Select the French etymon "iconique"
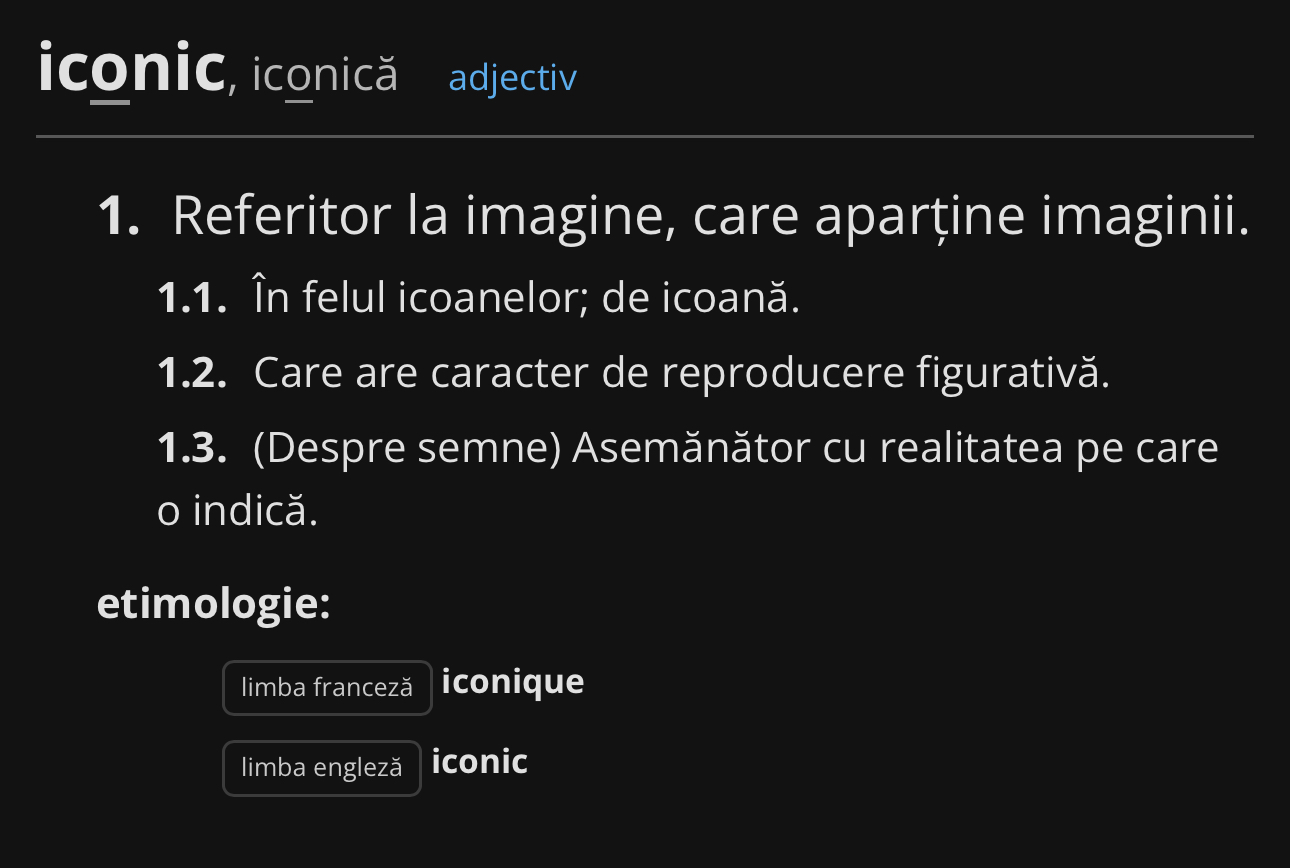This screenshot has width=1290, height=868. point(512,683)
